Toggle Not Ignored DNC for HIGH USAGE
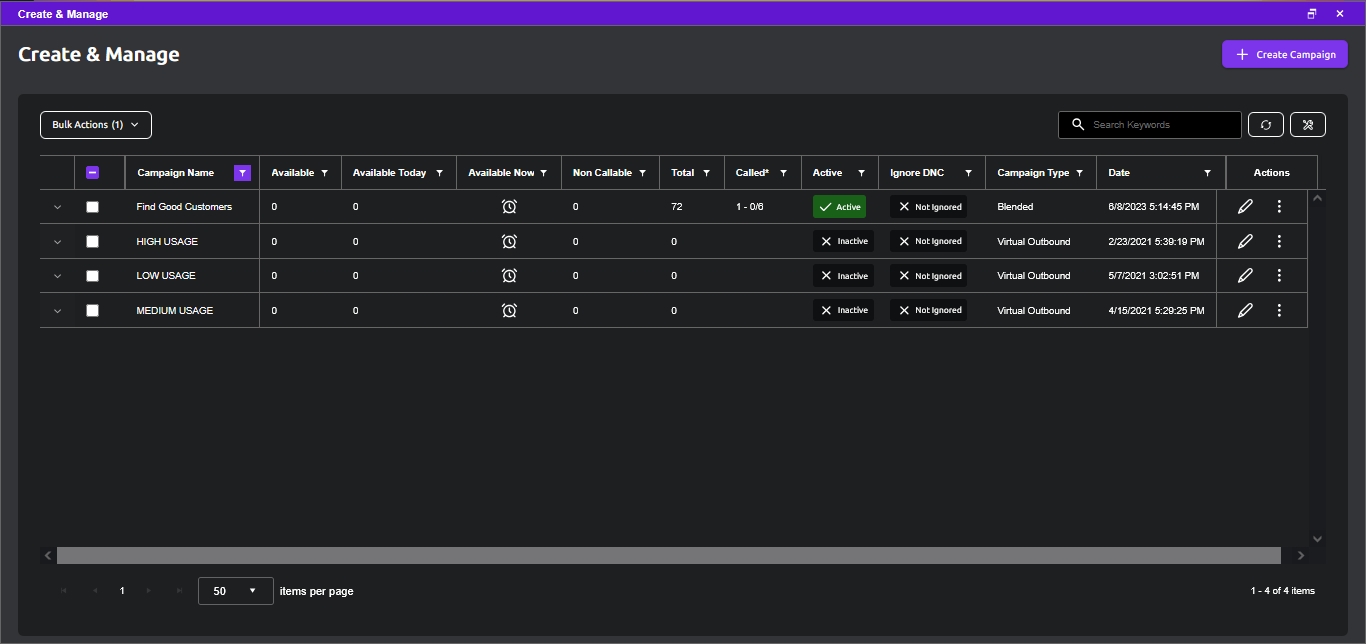1366x644 pixels. coord(928,241)
